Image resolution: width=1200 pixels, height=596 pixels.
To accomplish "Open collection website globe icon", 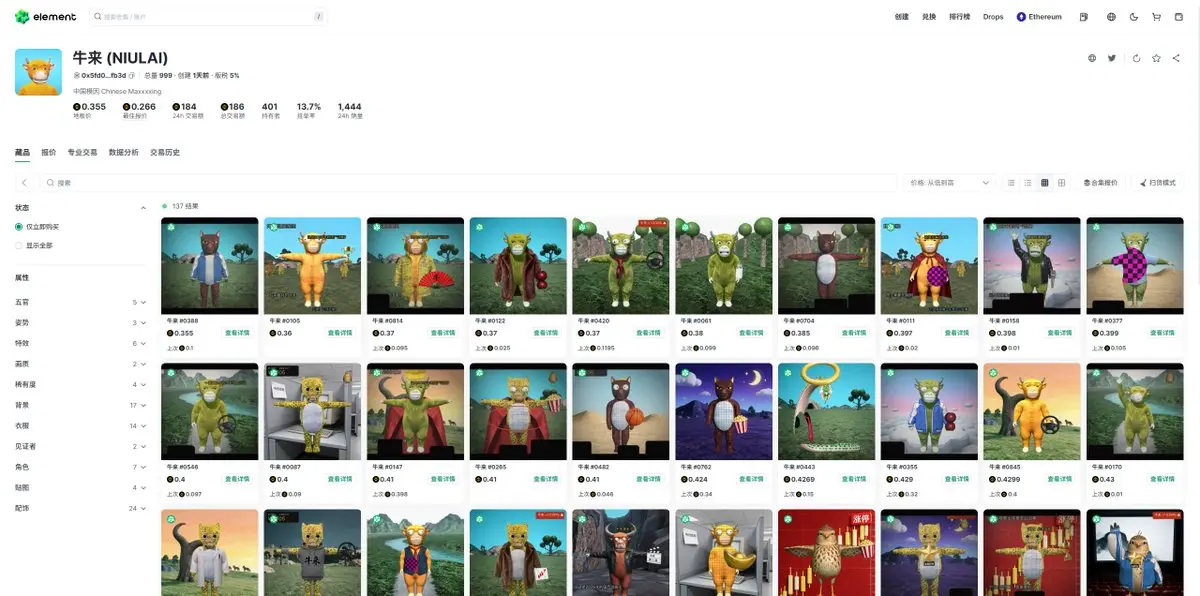I will click(1092, 58).
